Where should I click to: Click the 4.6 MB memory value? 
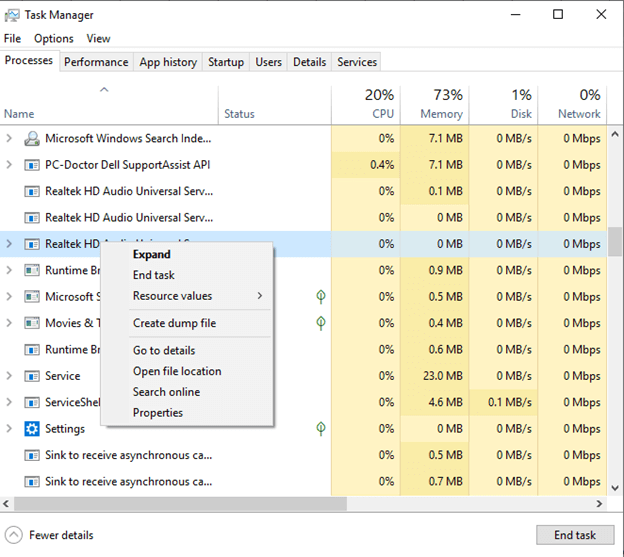coord(445,402)
